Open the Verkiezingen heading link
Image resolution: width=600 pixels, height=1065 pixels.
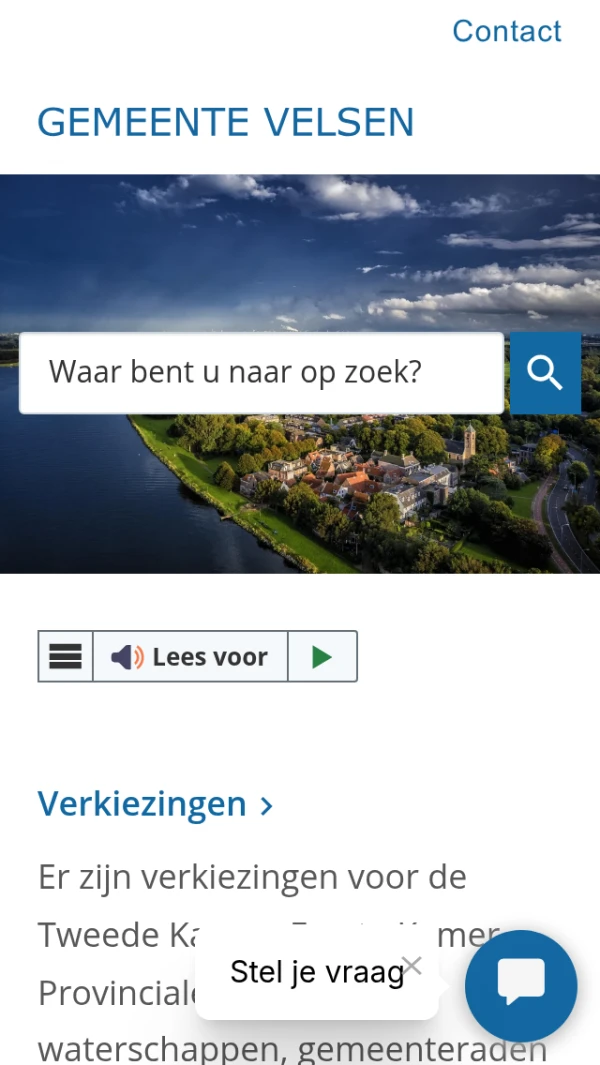point(142,804)
